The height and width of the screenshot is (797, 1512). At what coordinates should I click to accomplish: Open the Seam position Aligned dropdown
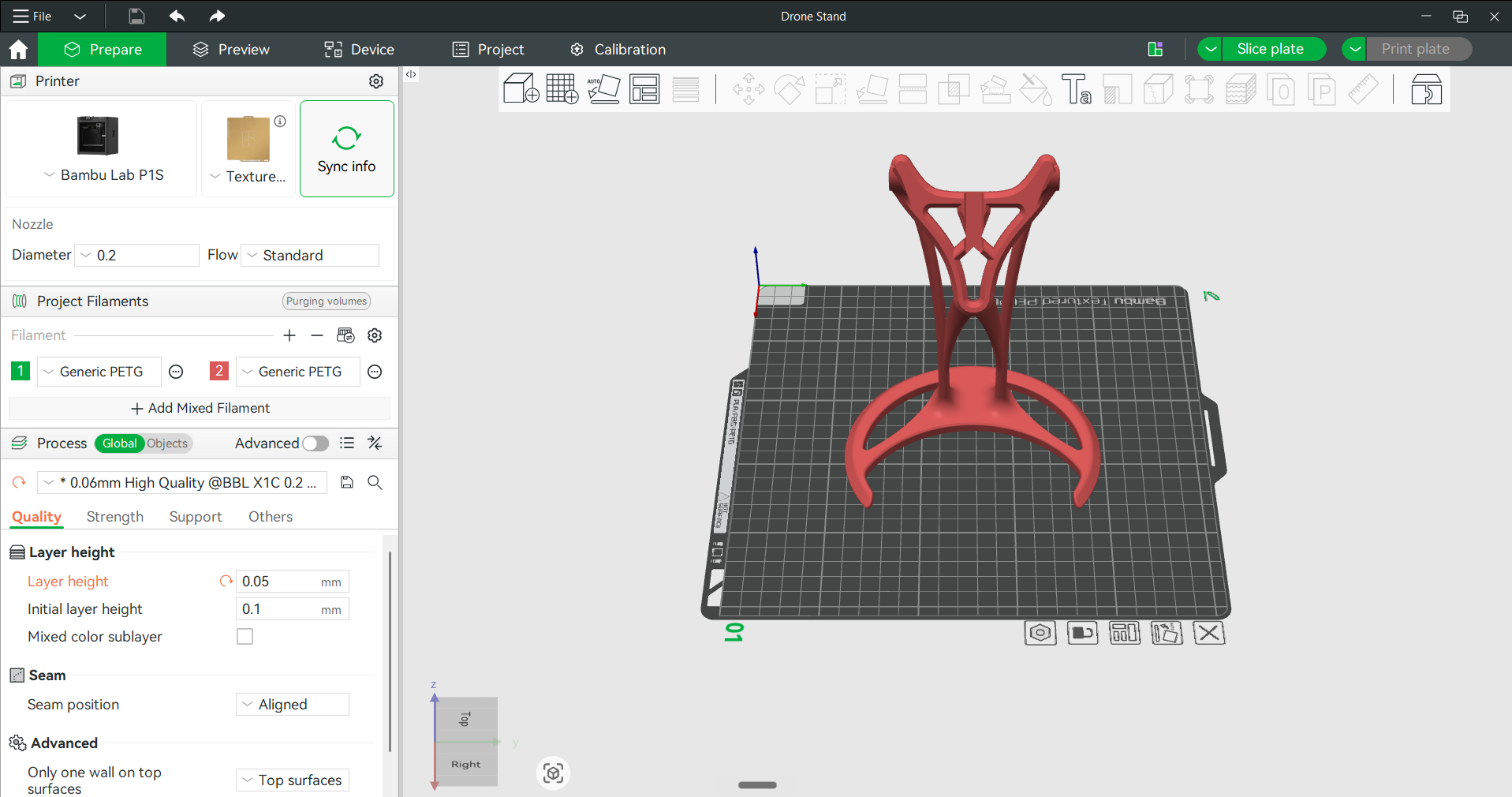(293, 704)
